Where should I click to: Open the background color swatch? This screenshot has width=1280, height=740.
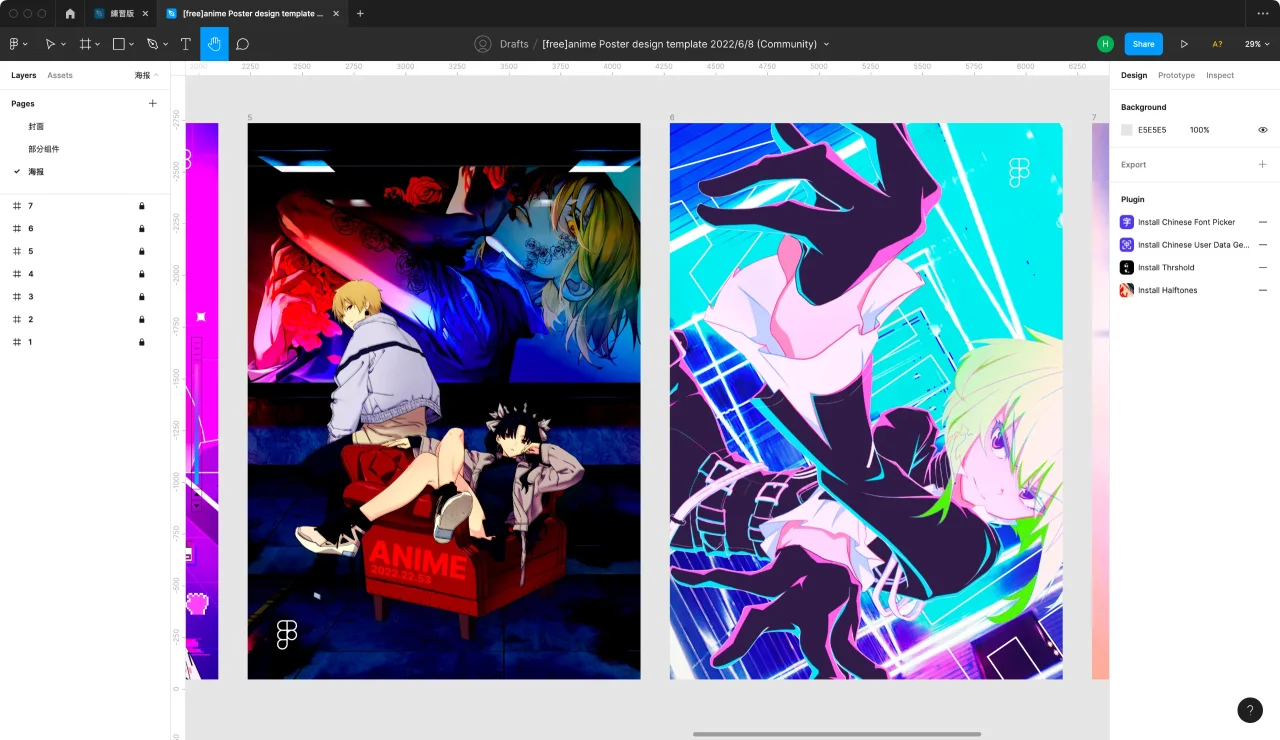[x=1127, y=130]
